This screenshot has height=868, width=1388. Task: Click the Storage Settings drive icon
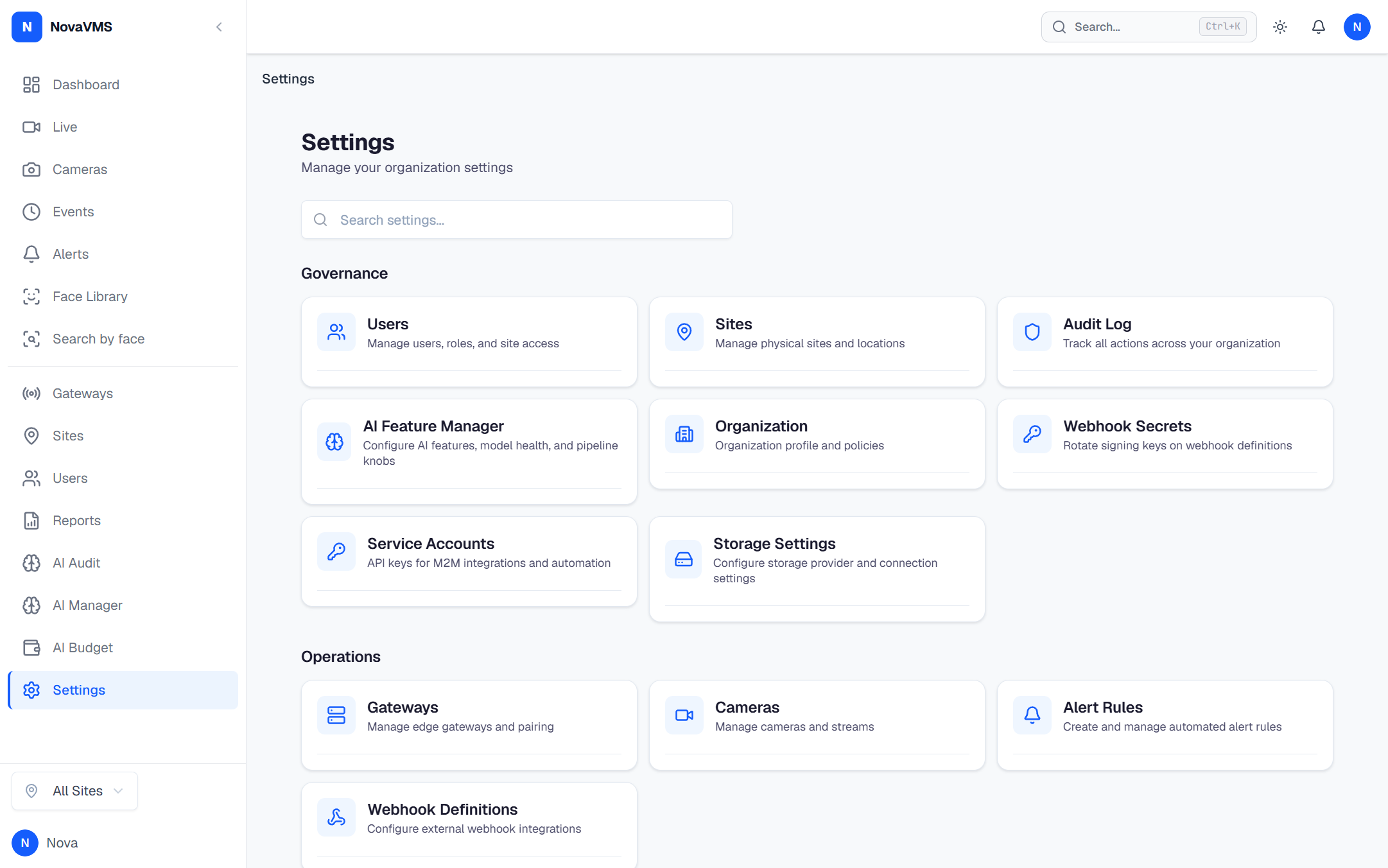tap(684, 559)
